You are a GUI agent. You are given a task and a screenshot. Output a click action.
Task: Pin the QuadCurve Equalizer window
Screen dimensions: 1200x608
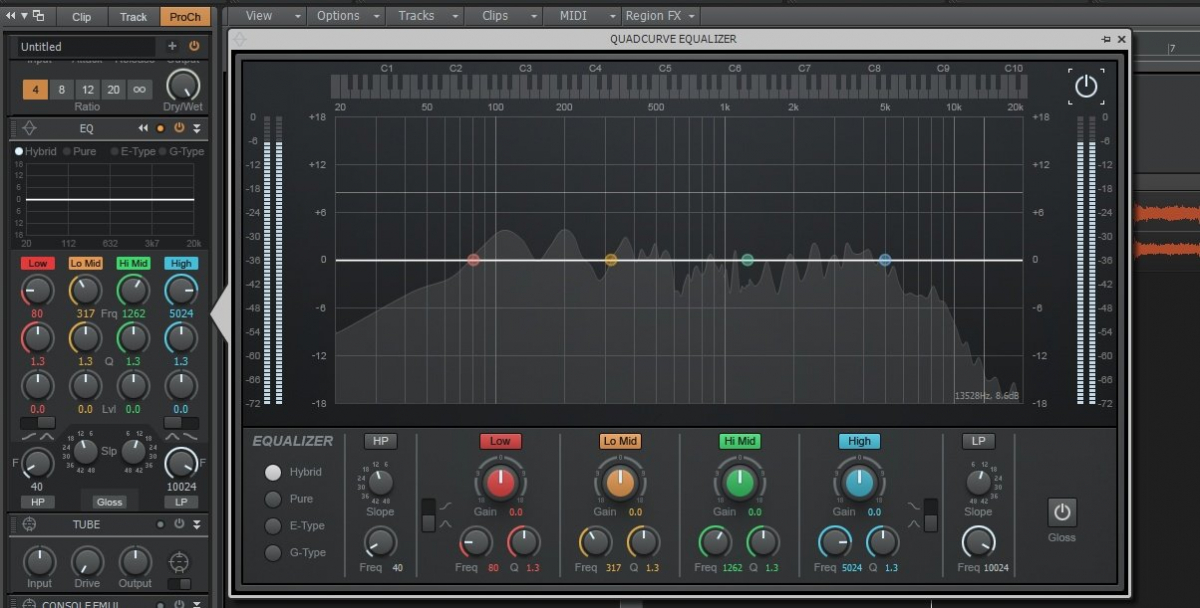[1106, 39]
